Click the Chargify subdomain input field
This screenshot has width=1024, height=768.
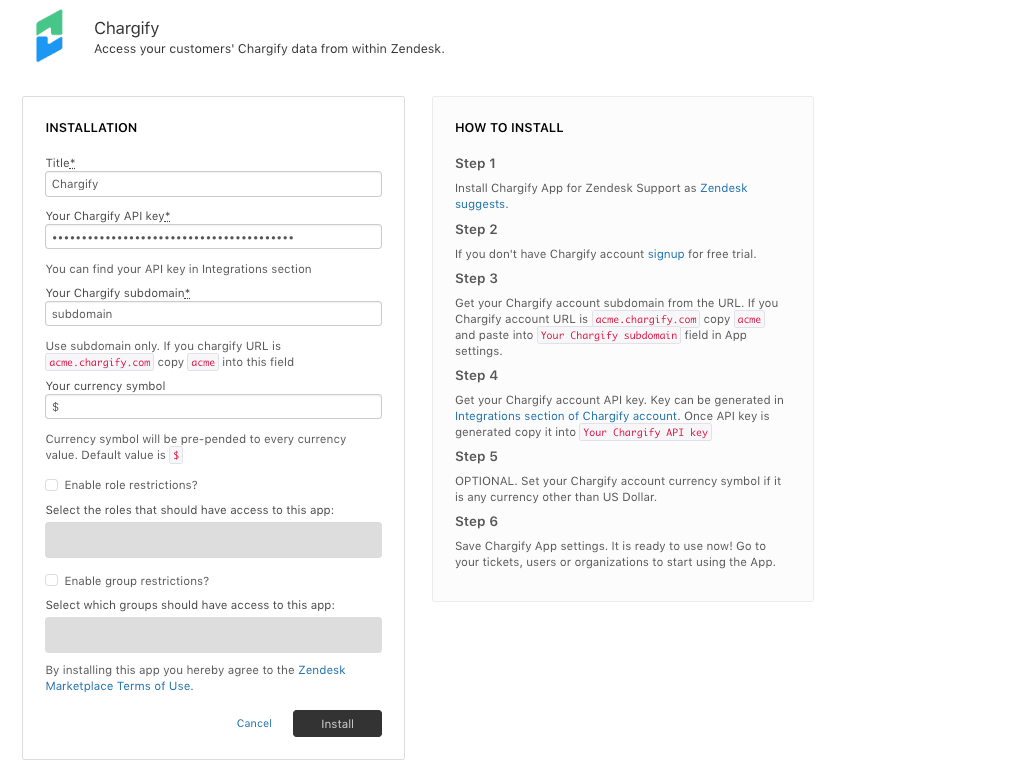point(213,314)
